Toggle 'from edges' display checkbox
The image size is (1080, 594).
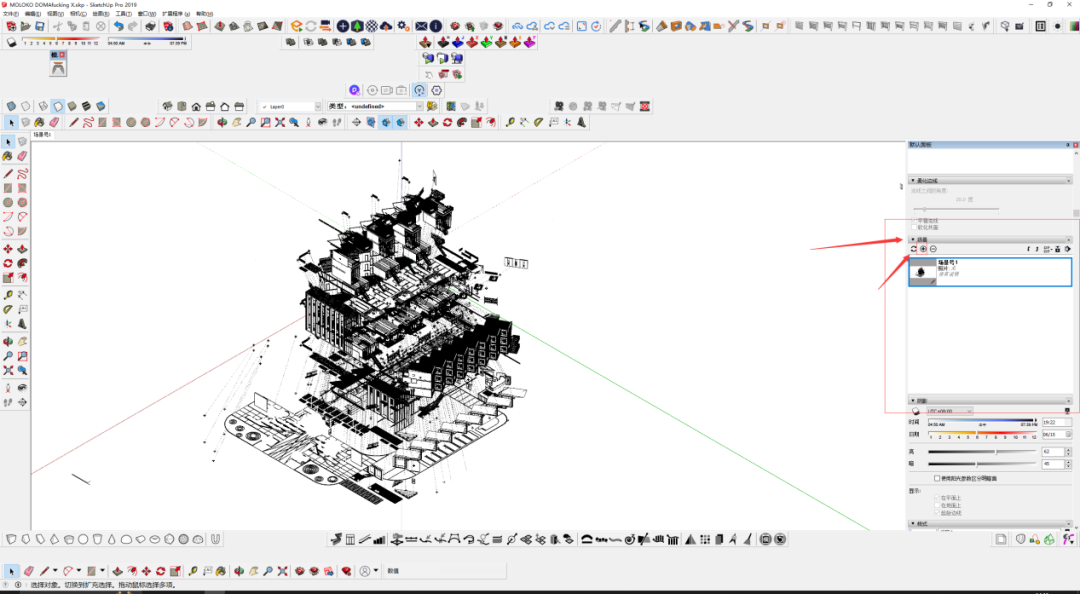pyautogui.click(x=937, y=513)
